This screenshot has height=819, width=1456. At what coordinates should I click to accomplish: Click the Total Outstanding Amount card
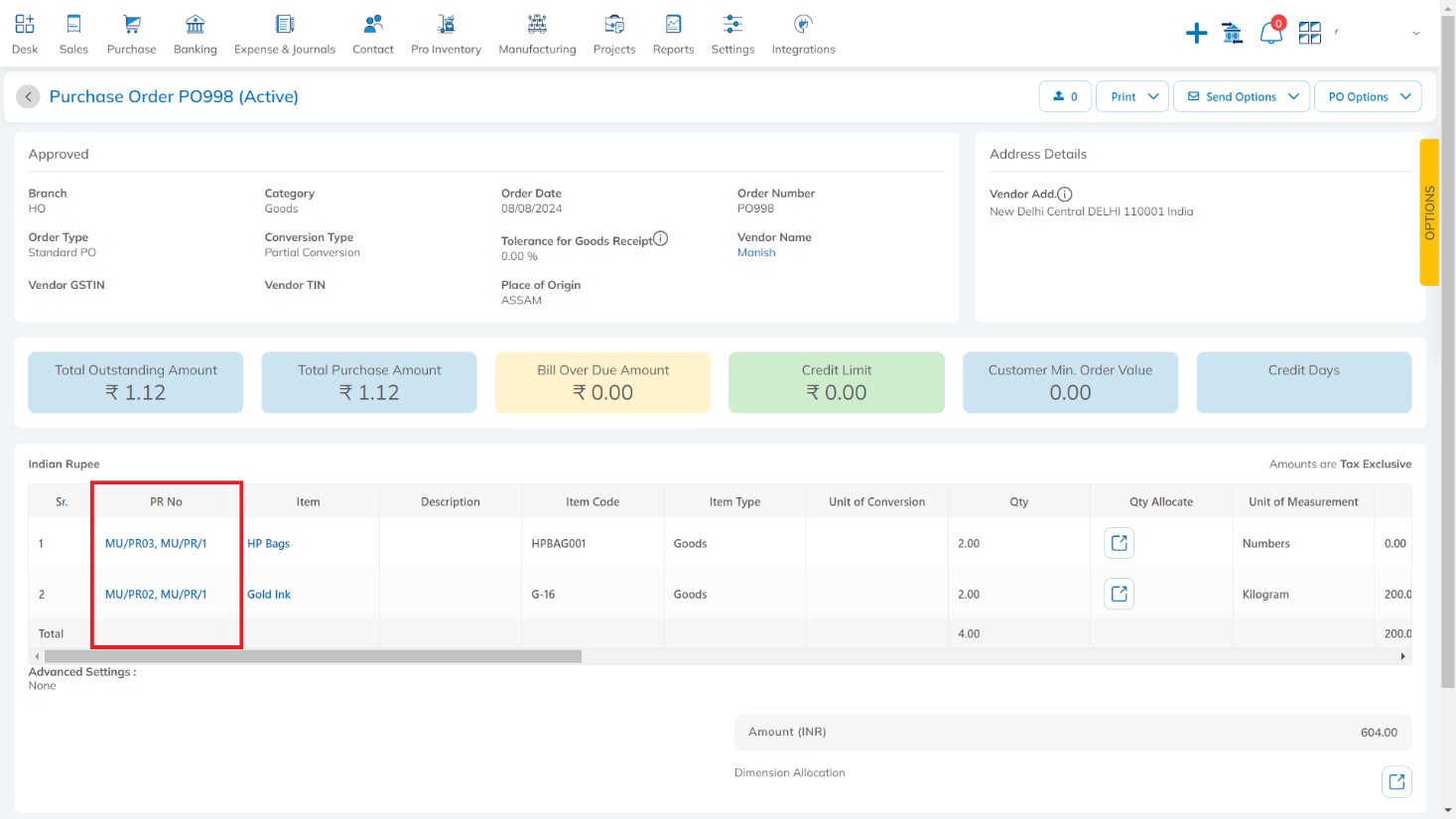tap(136, 382)
